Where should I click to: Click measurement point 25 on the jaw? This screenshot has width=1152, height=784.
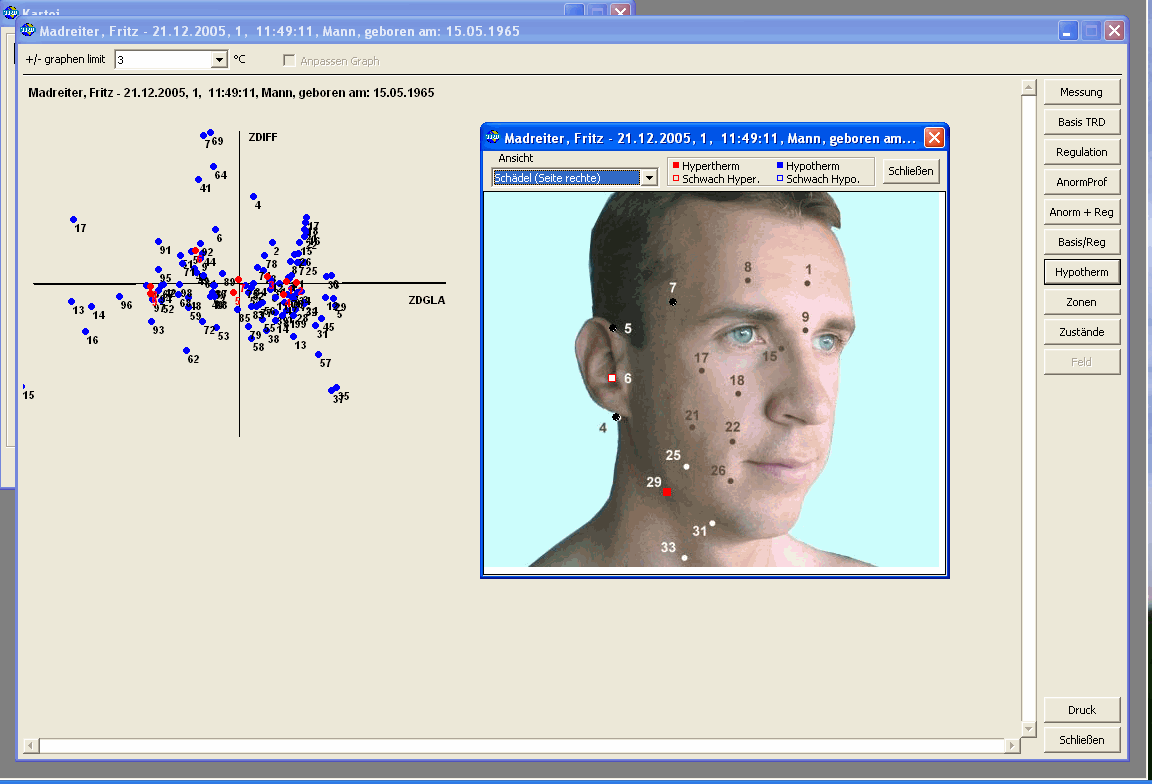point(686,467)
